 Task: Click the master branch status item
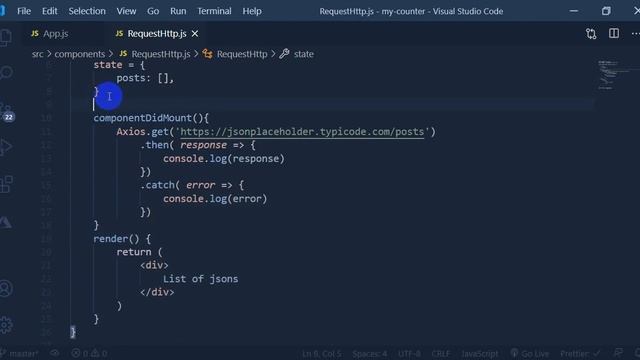click(19, 353)
